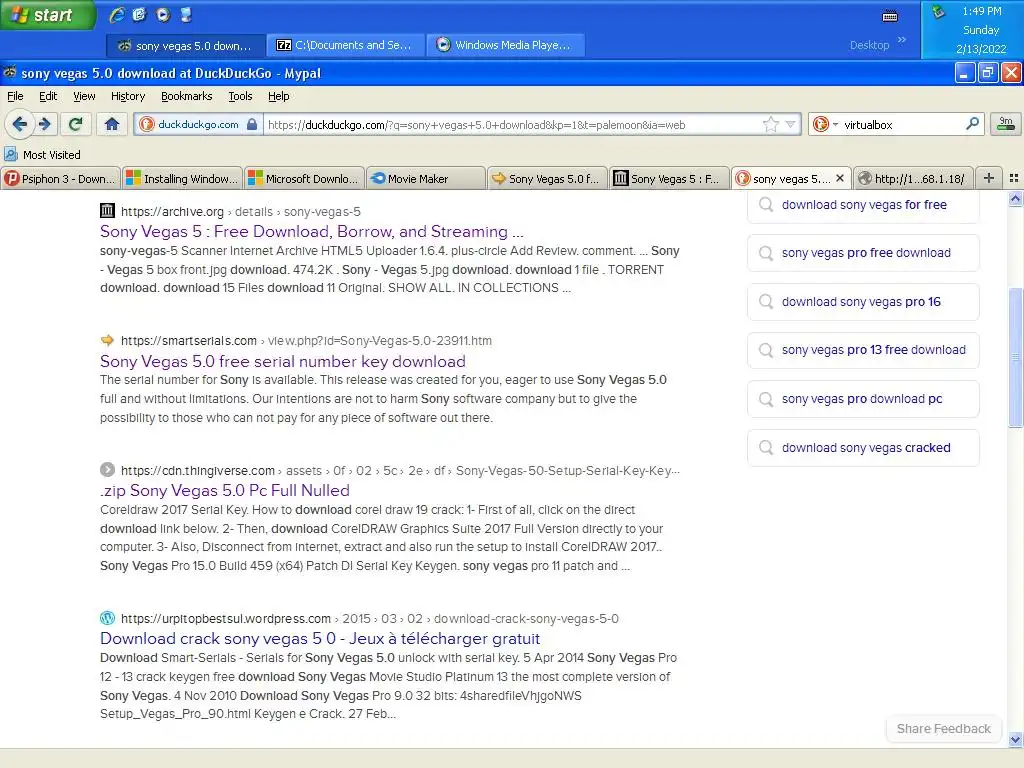Open 'Sony Vegas 5.0 free serial number' result
This screenshot has width=1024, height=768.
coord(283,361)
